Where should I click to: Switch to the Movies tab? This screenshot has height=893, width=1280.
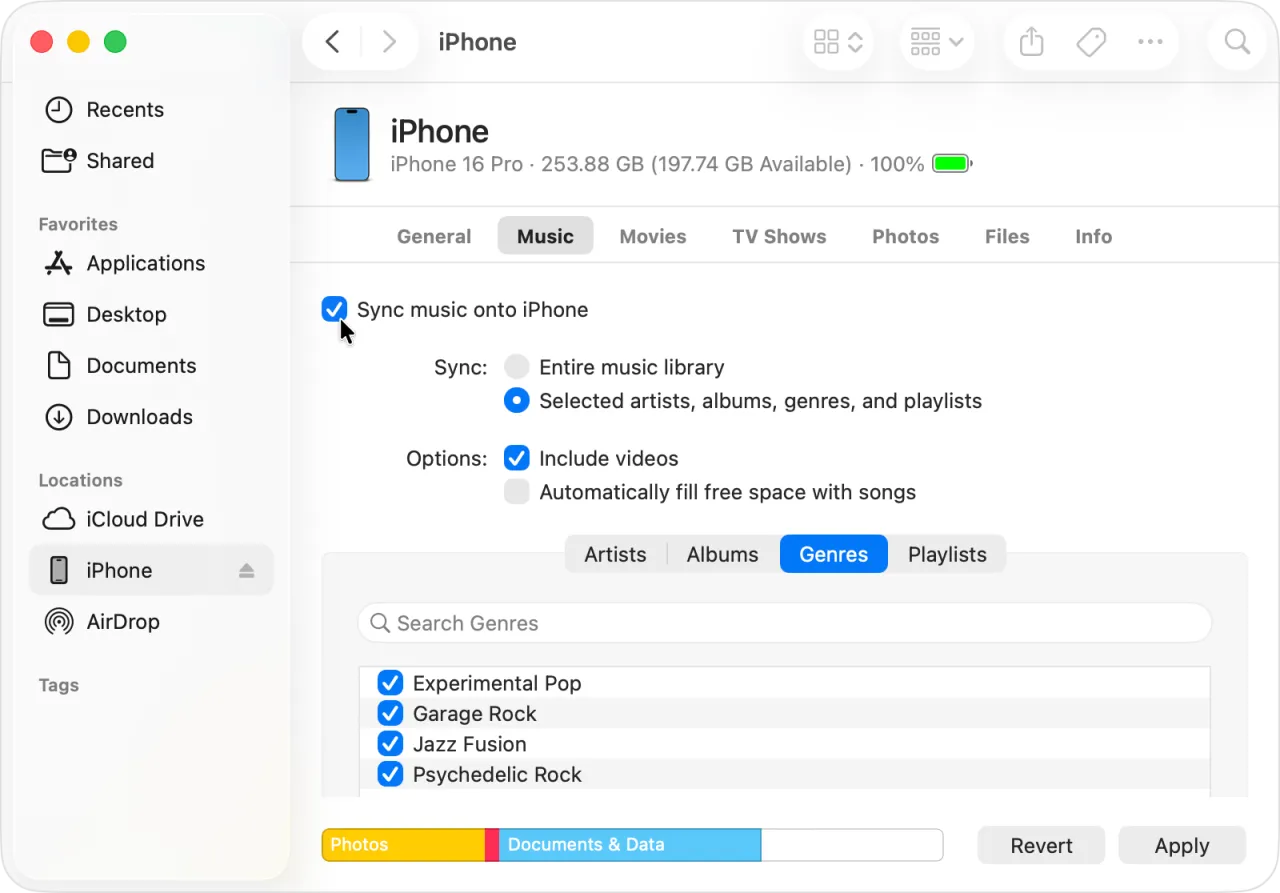(x=652, y=236)
